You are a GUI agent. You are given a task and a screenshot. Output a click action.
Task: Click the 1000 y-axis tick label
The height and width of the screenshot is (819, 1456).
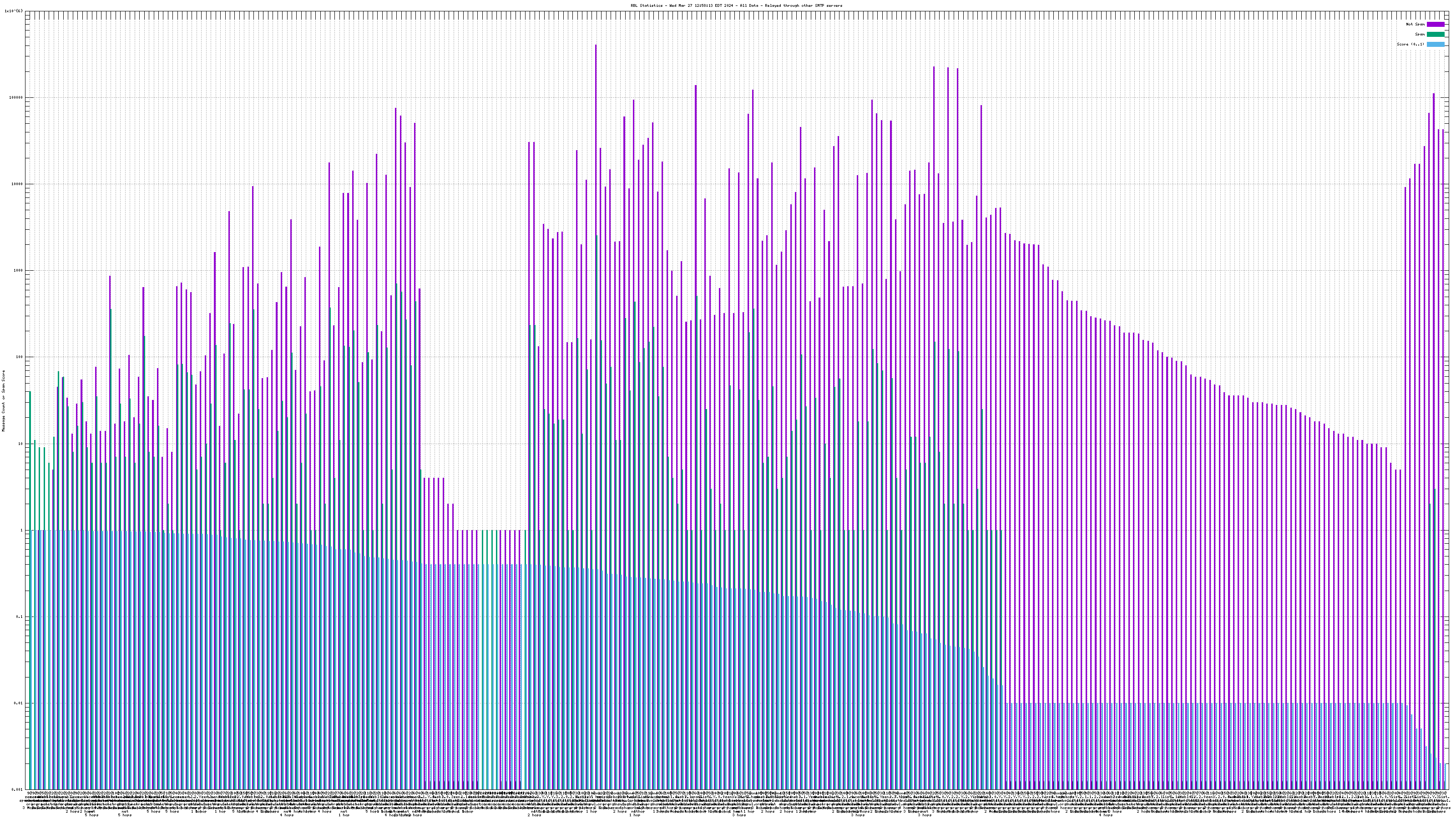[x=19, y=271]
